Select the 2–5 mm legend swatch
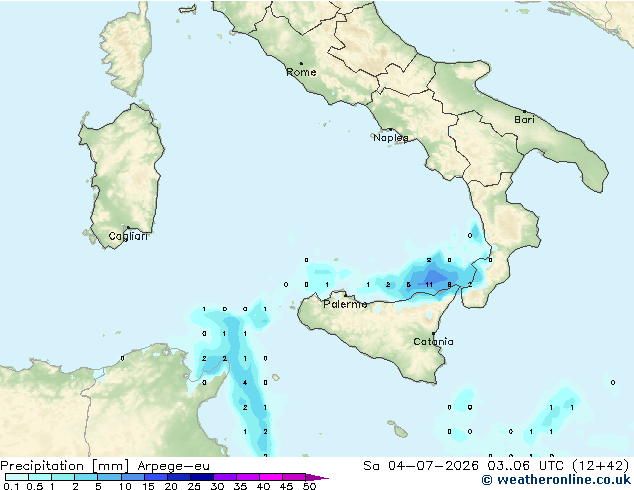Image resolution: width=634 pixels, height=490 pixels. (86, 477)
